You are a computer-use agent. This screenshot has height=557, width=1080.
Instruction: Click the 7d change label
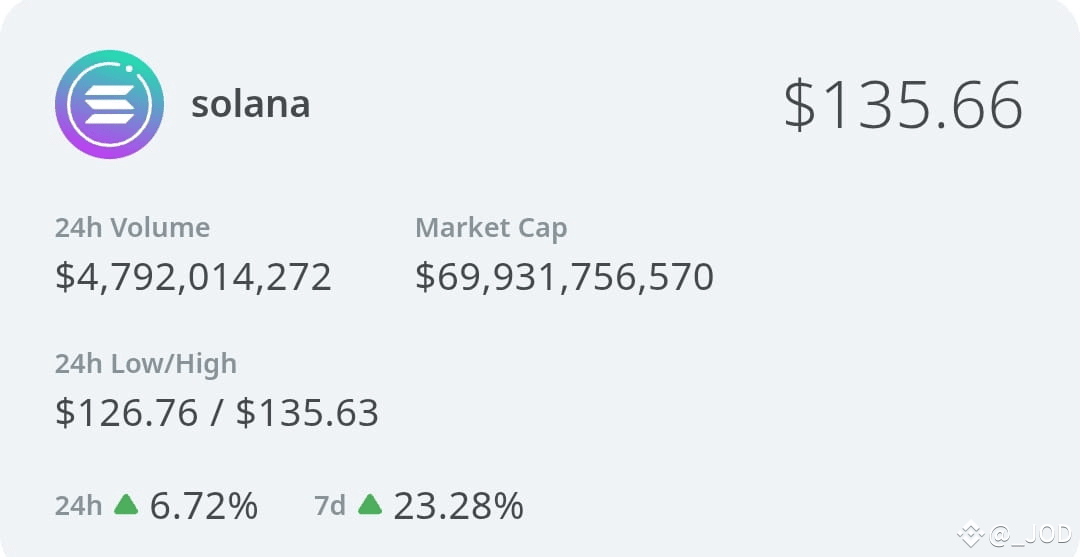[330, 506]
